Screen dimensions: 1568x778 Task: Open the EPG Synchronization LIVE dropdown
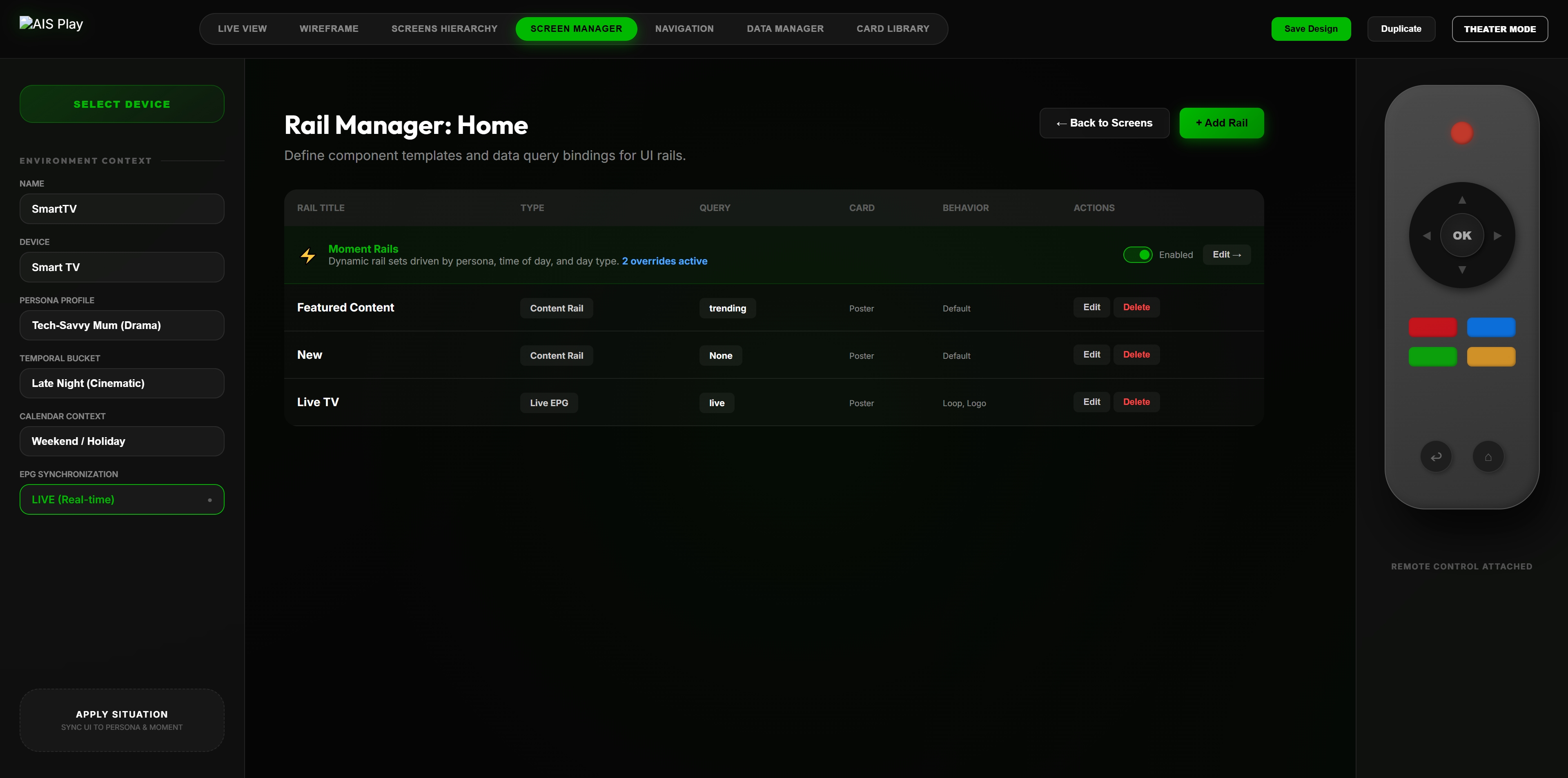click(122, 499)
